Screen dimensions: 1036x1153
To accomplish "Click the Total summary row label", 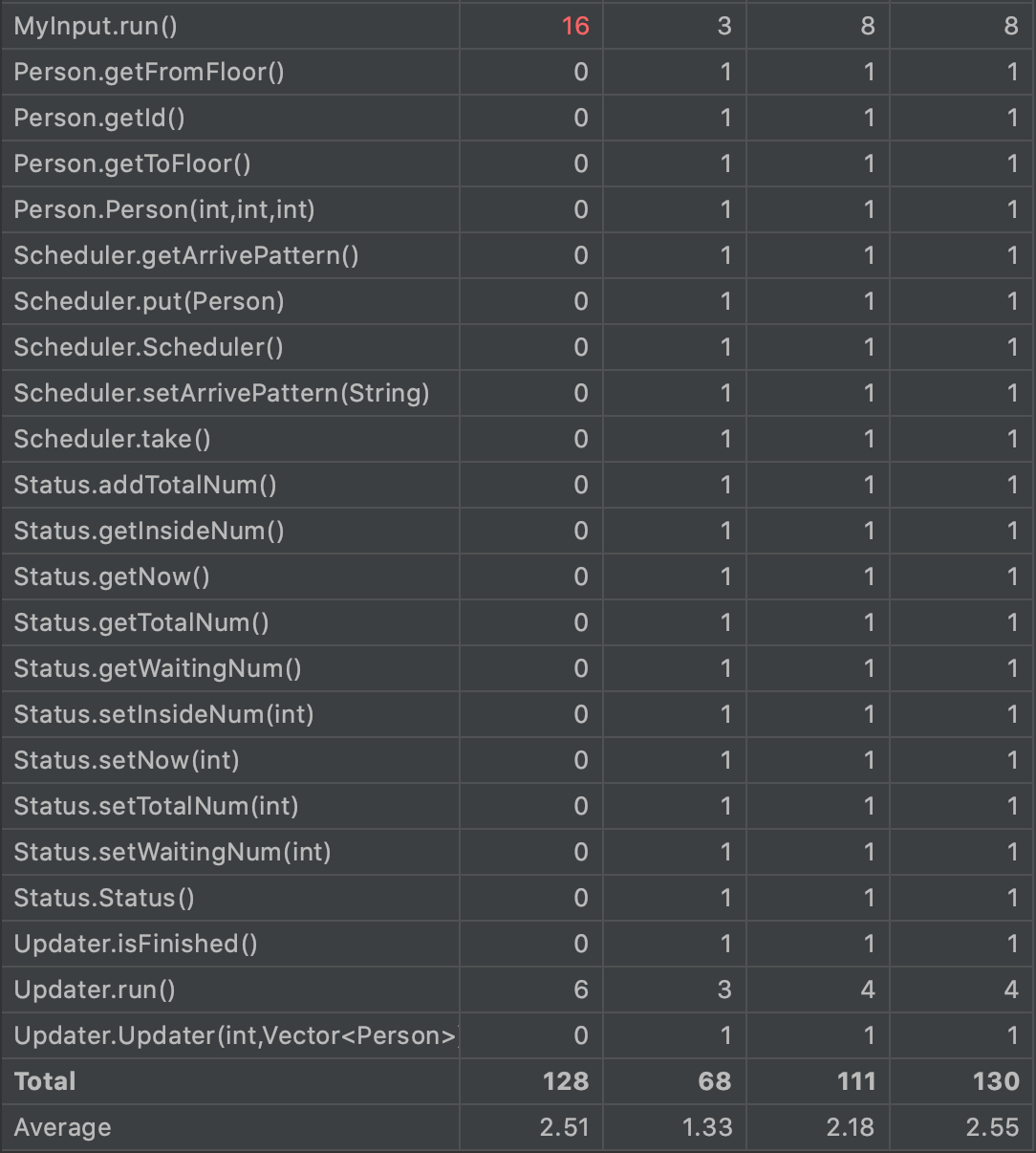I will point(45,1081).
